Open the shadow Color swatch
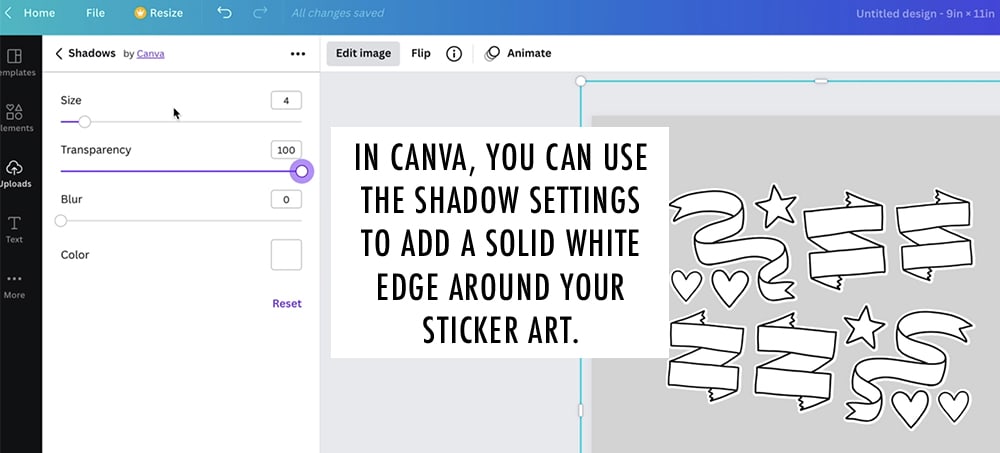Viewport: 1000px width, 453px height. pyautogui.click(x=286, y=255)
